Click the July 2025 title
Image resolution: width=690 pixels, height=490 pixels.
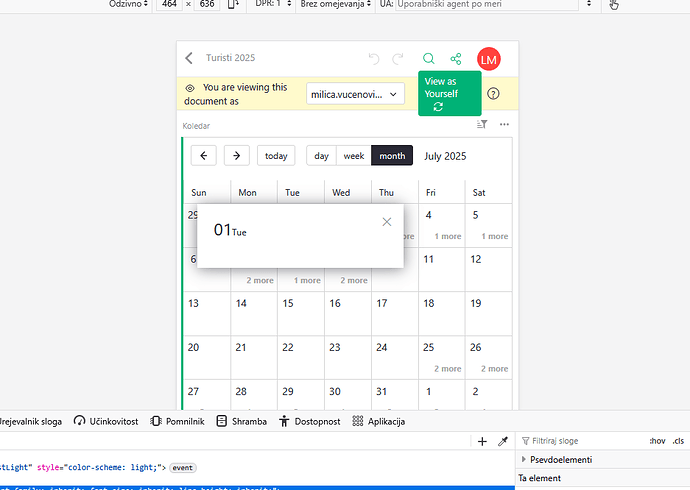click(x=445, y=156)
